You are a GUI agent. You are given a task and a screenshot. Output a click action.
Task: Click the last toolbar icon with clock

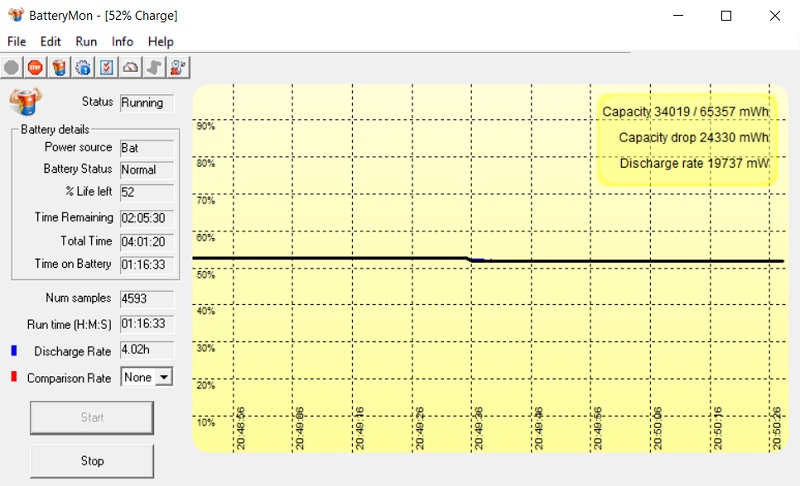tap(178, 67)
